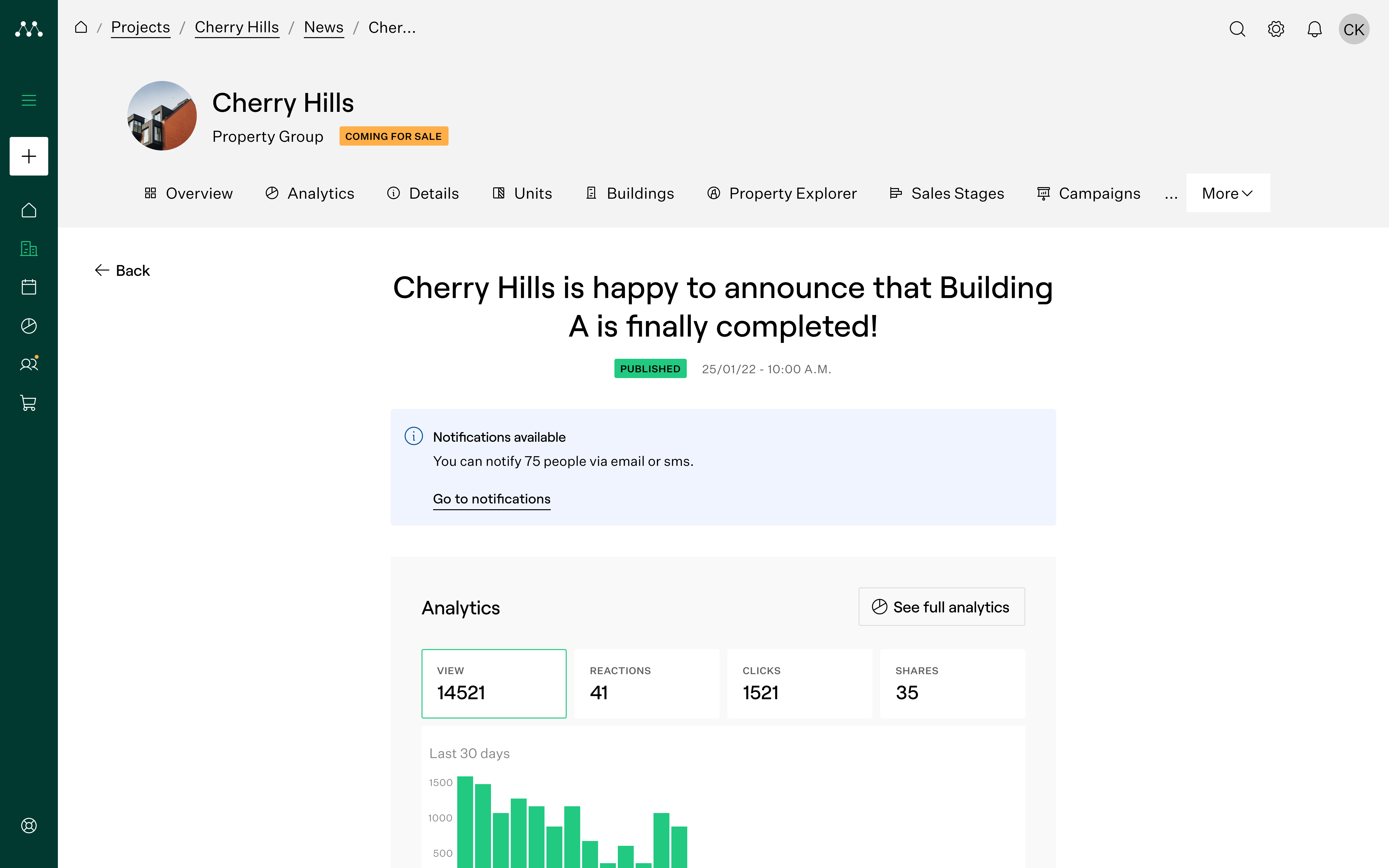Go to Cherry Hills breadcrumb link
This screenshot has width=1389, height=868.
pos(237,27)
